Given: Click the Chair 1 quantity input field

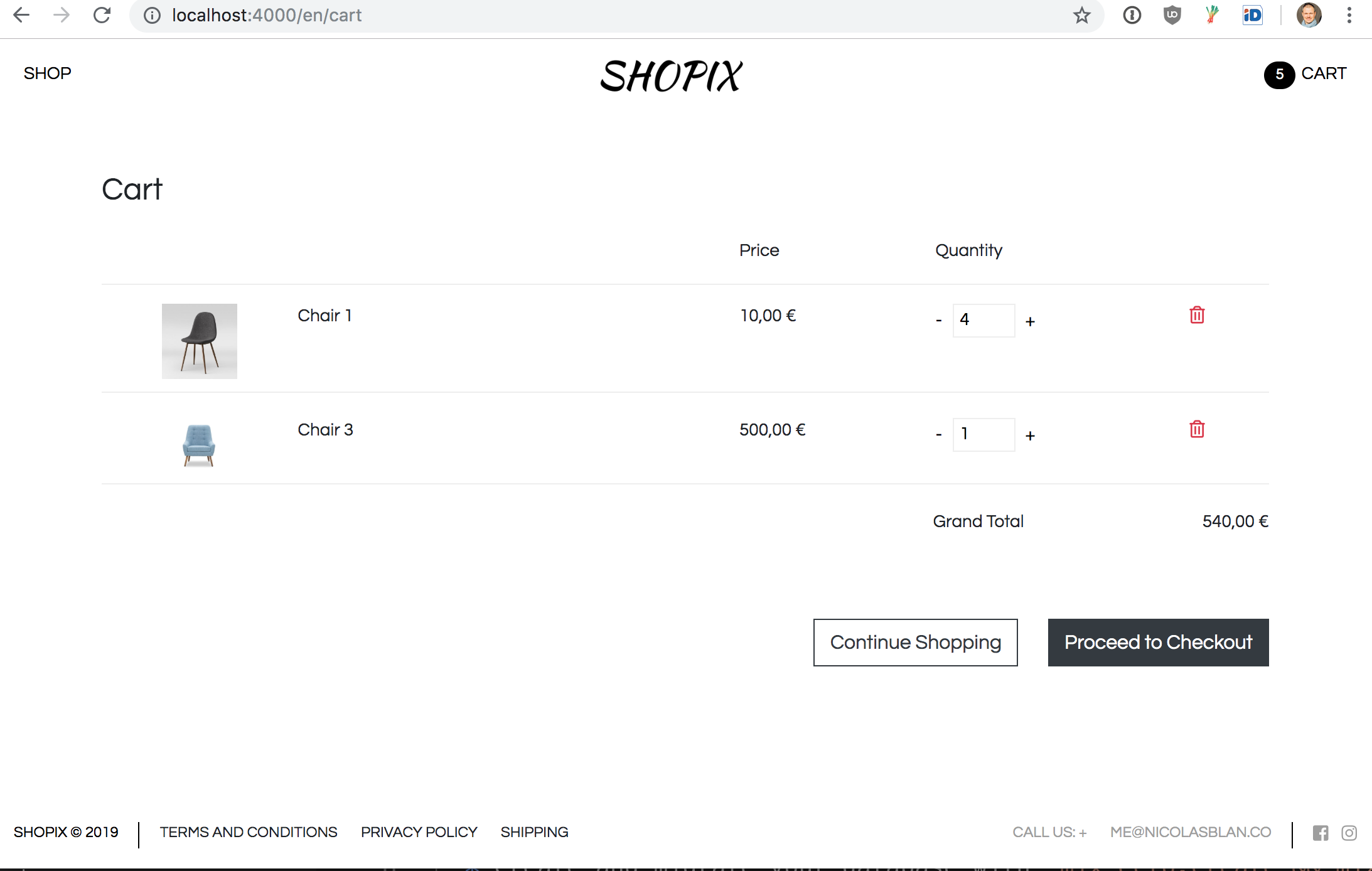Looking at the screenshot, I should [983, 320].
